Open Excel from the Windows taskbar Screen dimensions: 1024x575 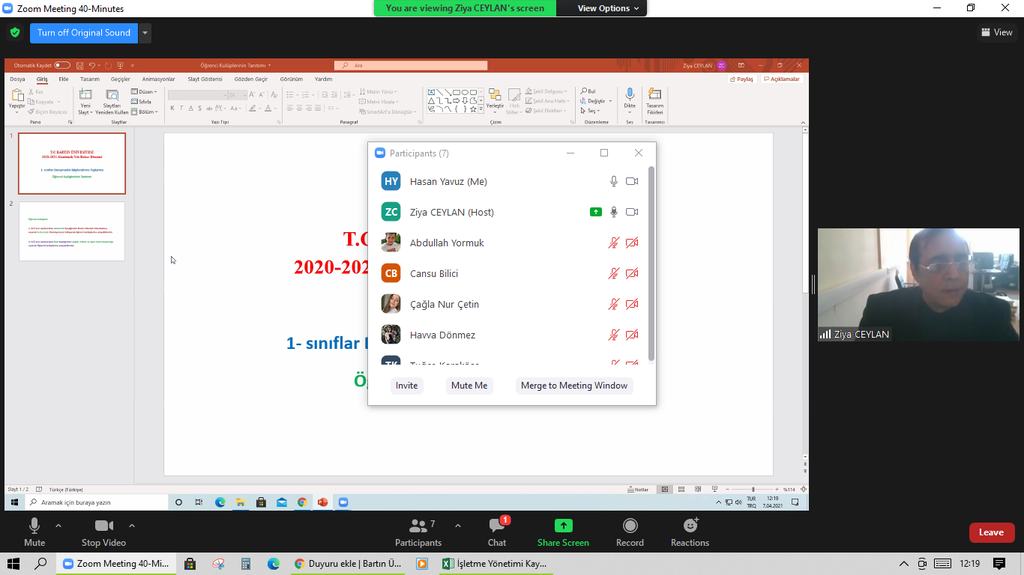click(x=496, y=564)
